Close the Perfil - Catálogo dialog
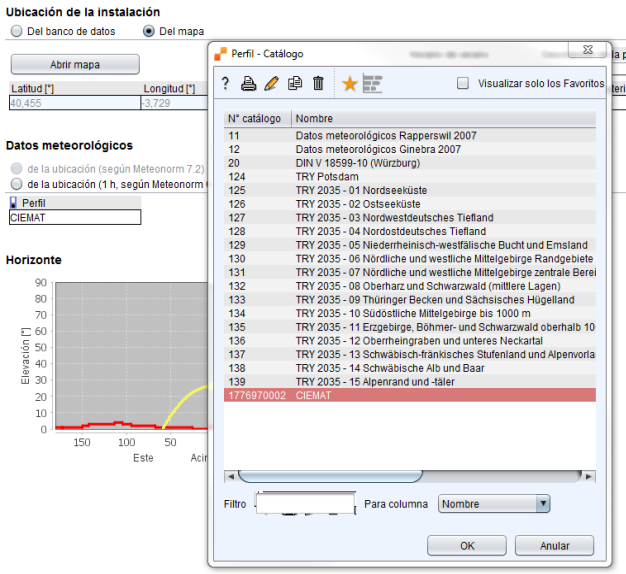Image resolution: width=626 pixels, height=574 pixels. (585, 53)
